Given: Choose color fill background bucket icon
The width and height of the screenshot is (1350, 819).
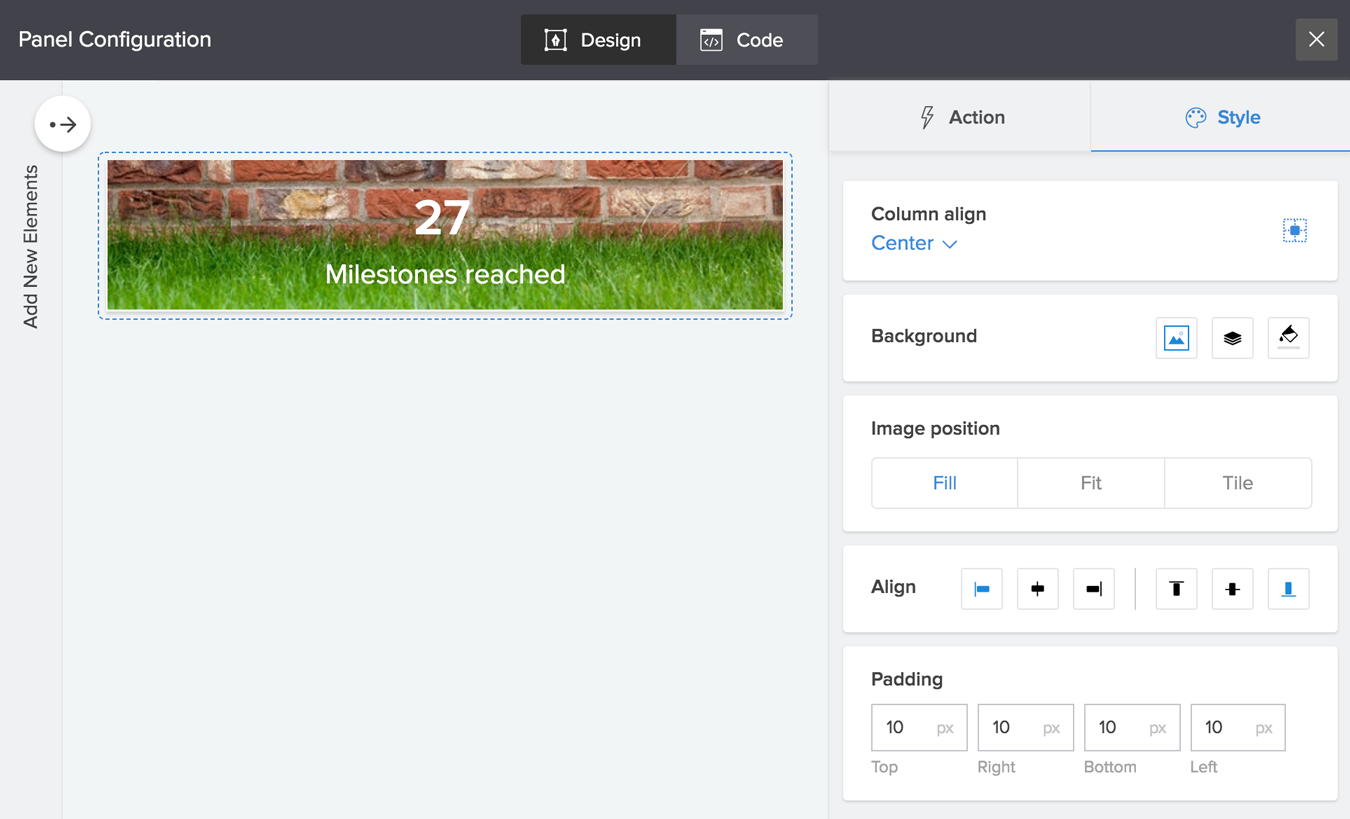Looking at the screenshot, I should tap(1288, 338).
